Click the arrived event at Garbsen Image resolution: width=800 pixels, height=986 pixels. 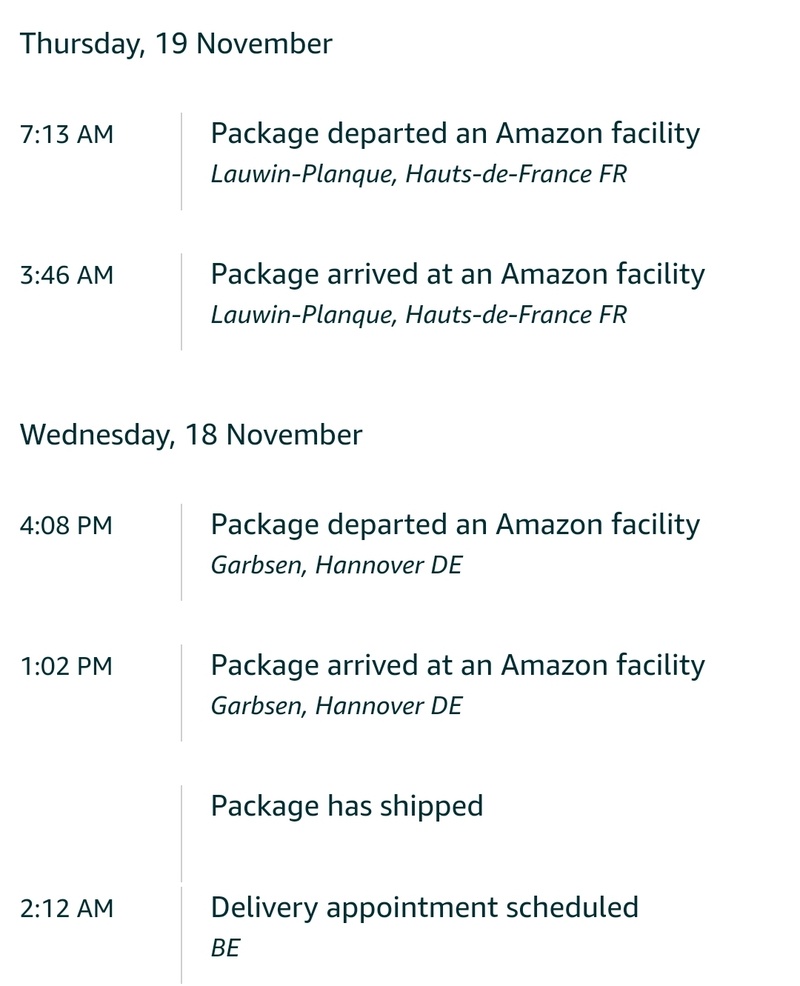(457, 665)
